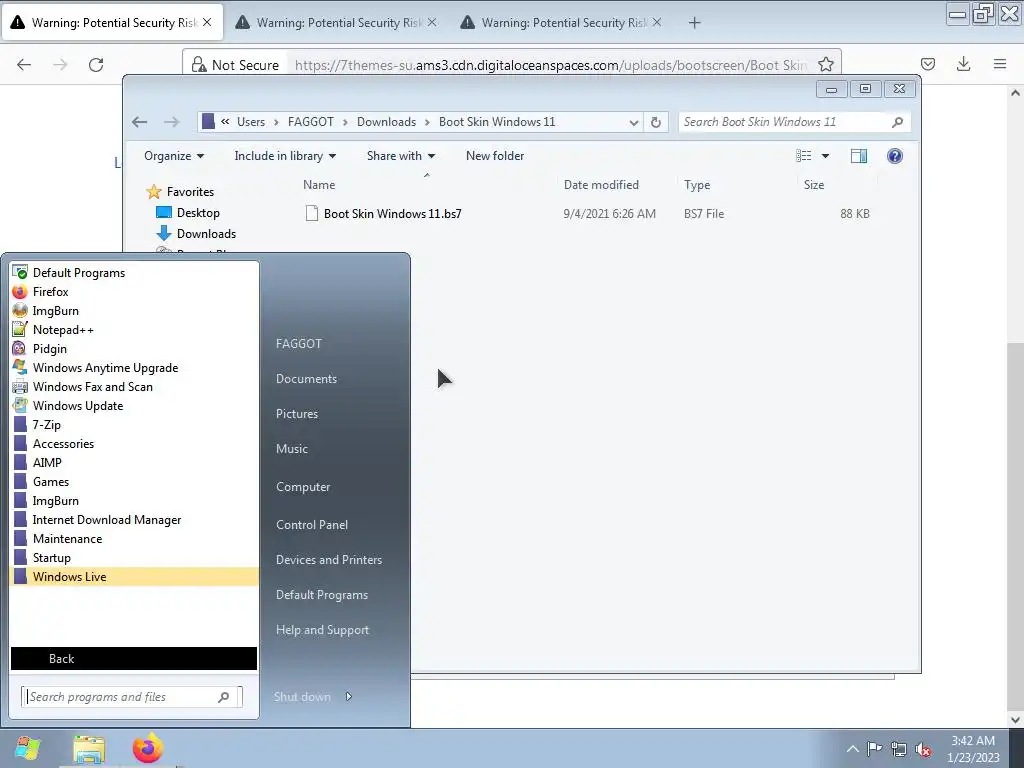Open the Include in library dropdown
The image size is (1024, 768).
click(285, 156)
